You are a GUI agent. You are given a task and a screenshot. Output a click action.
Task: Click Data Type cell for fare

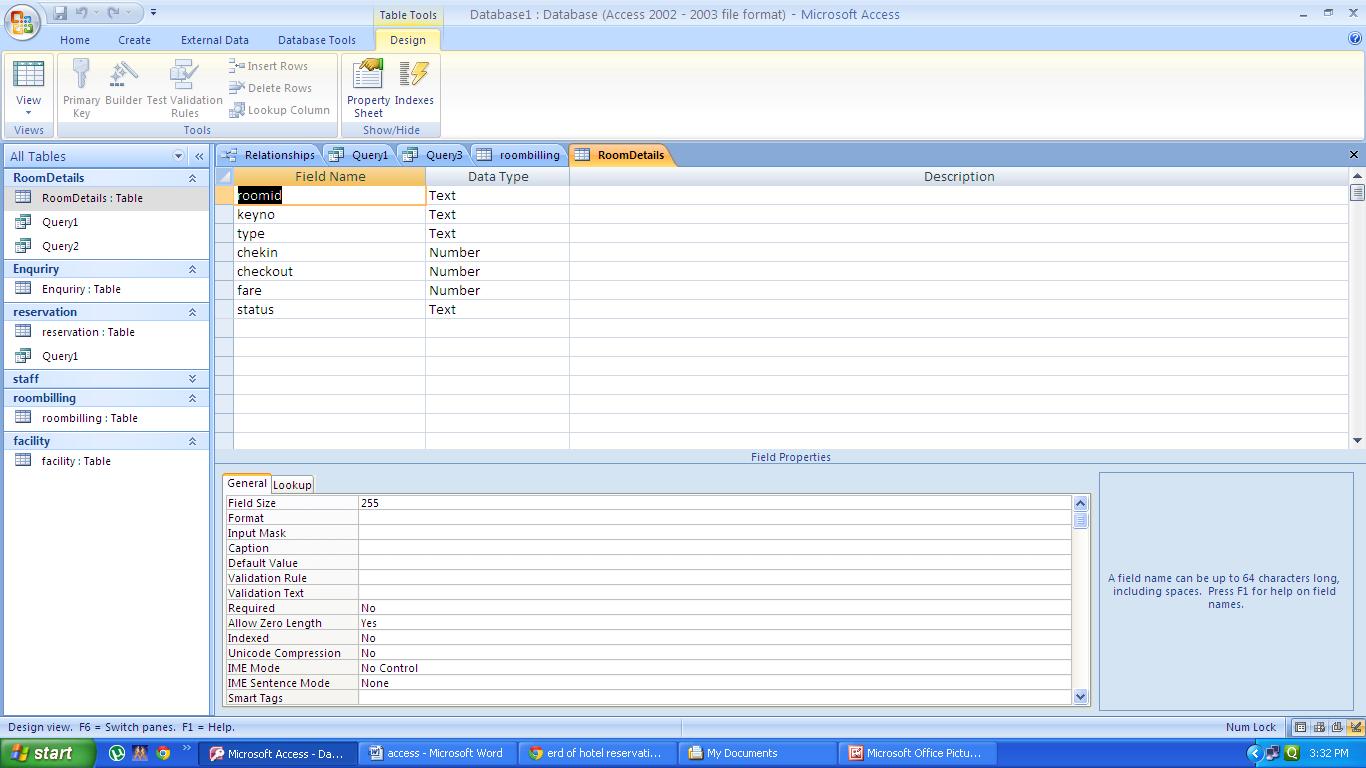point(497,290)
